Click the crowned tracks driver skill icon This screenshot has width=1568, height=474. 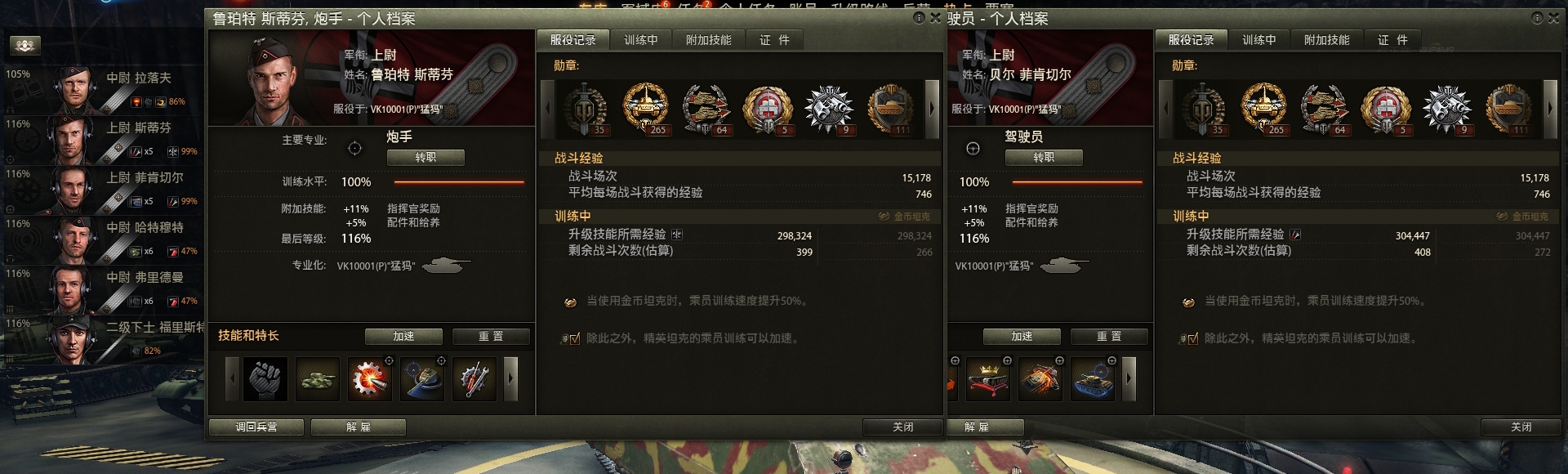point(988,379)
